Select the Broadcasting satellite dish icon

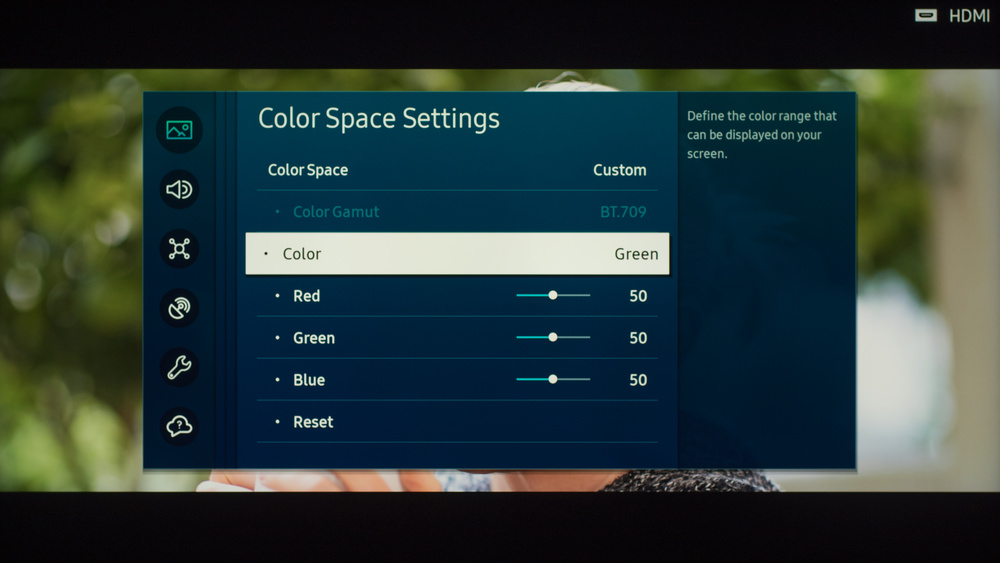(179, 308)
